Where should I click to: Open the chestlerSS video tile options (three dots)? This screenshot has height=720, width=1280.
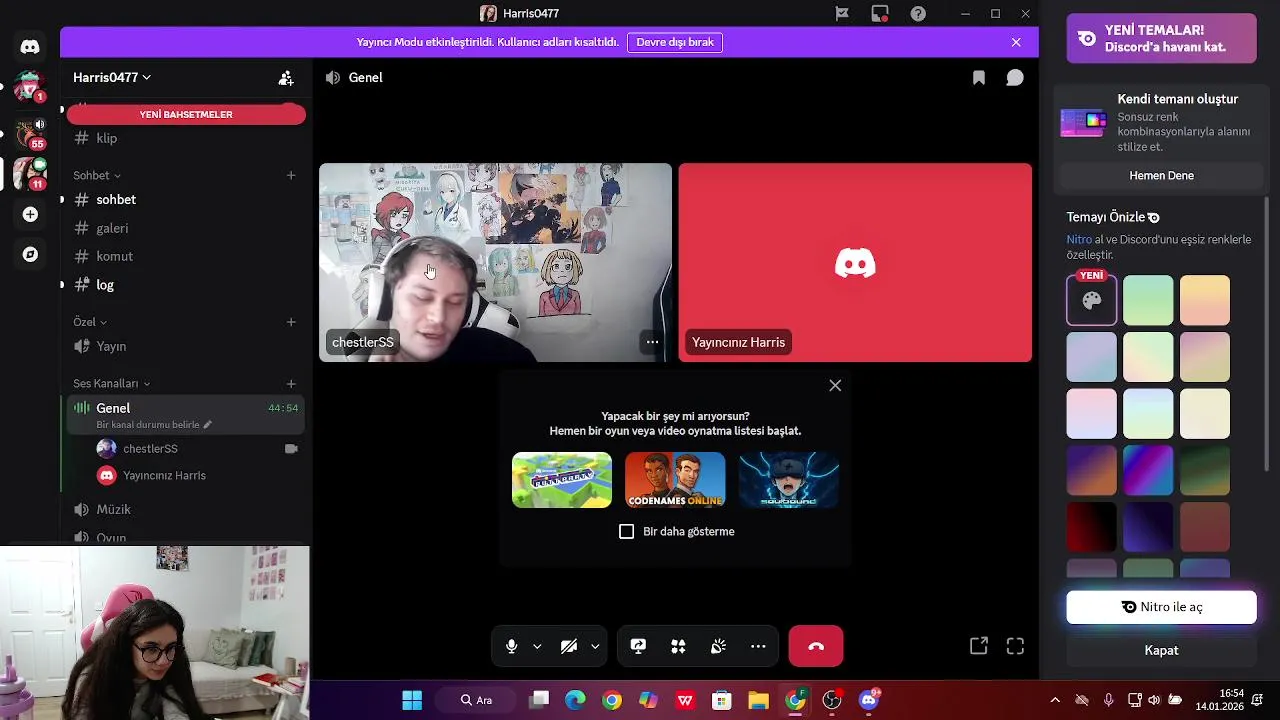[652, 342]
